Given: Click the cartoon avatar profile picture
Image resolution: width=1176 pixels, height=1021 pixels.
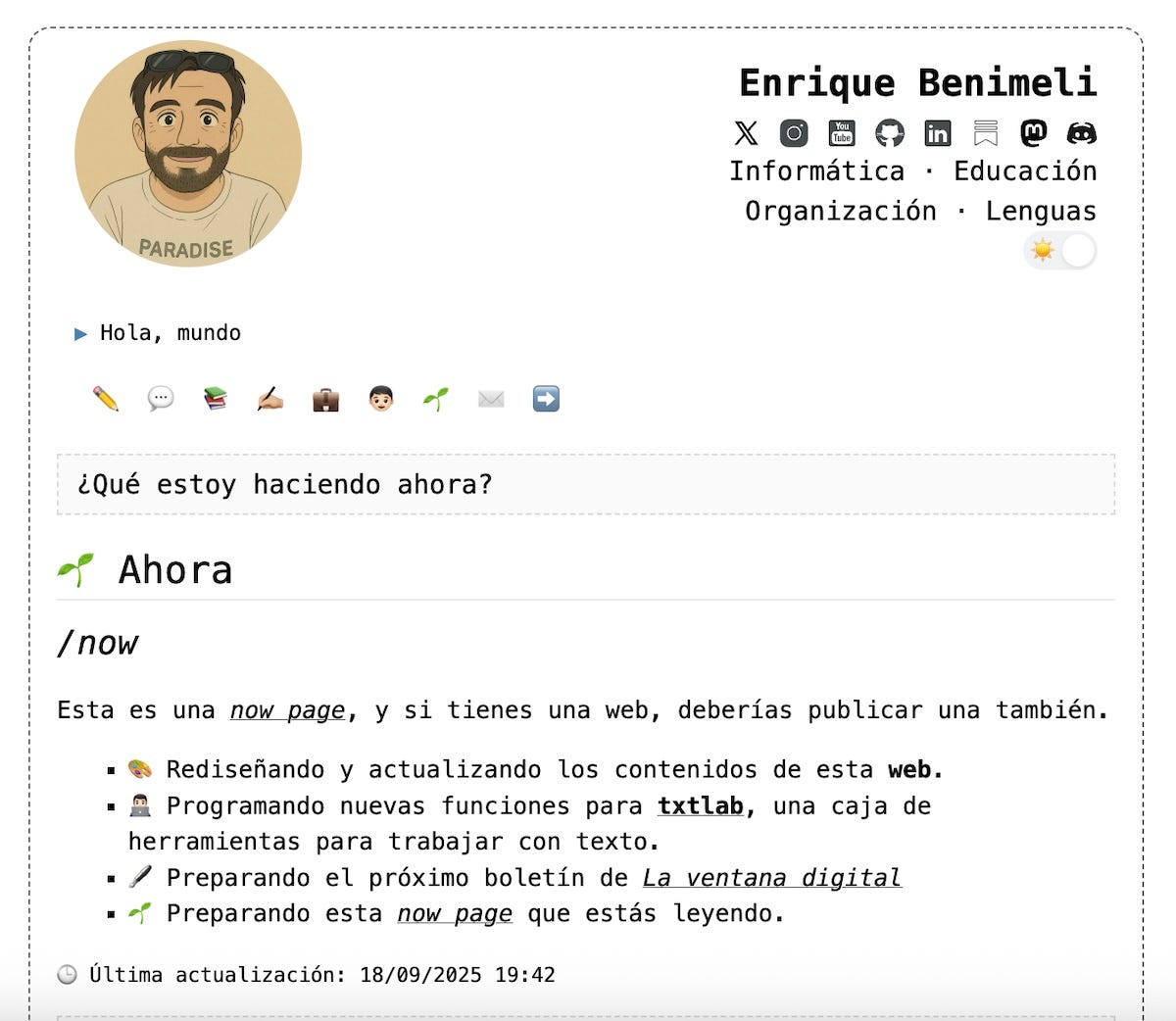Looking at the screenshot, I should pos(188,154).
